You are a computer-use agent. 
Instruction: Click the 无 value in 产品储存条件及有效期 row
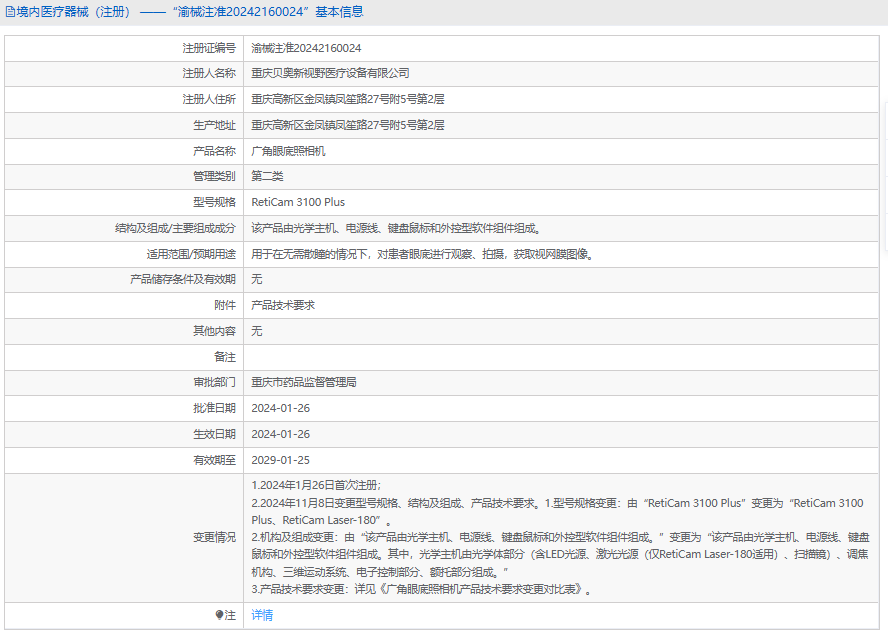pyautogui.click(x=257, y=279)
